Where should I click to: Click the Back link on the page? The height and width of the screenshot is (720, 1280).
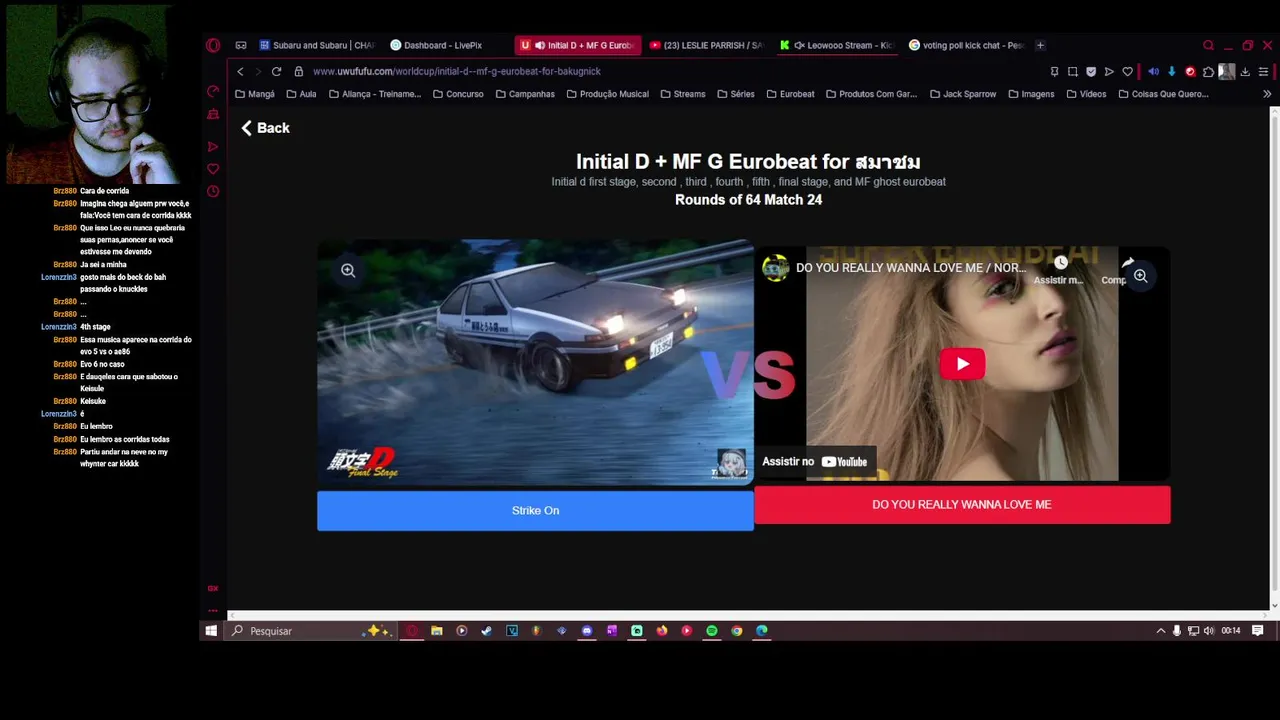tap(265, 128)
